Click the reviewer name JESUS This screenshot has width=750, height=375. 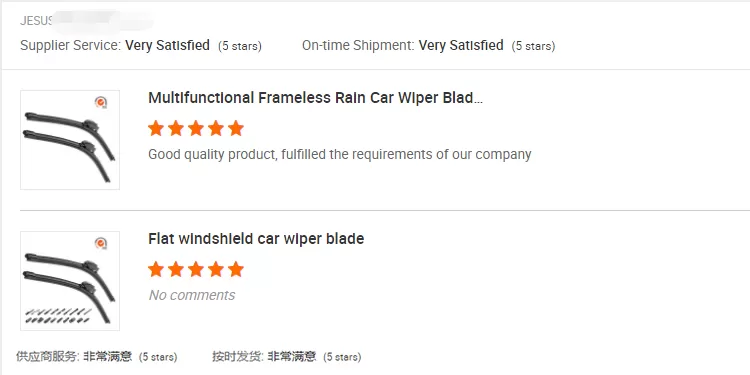(36, 22)
